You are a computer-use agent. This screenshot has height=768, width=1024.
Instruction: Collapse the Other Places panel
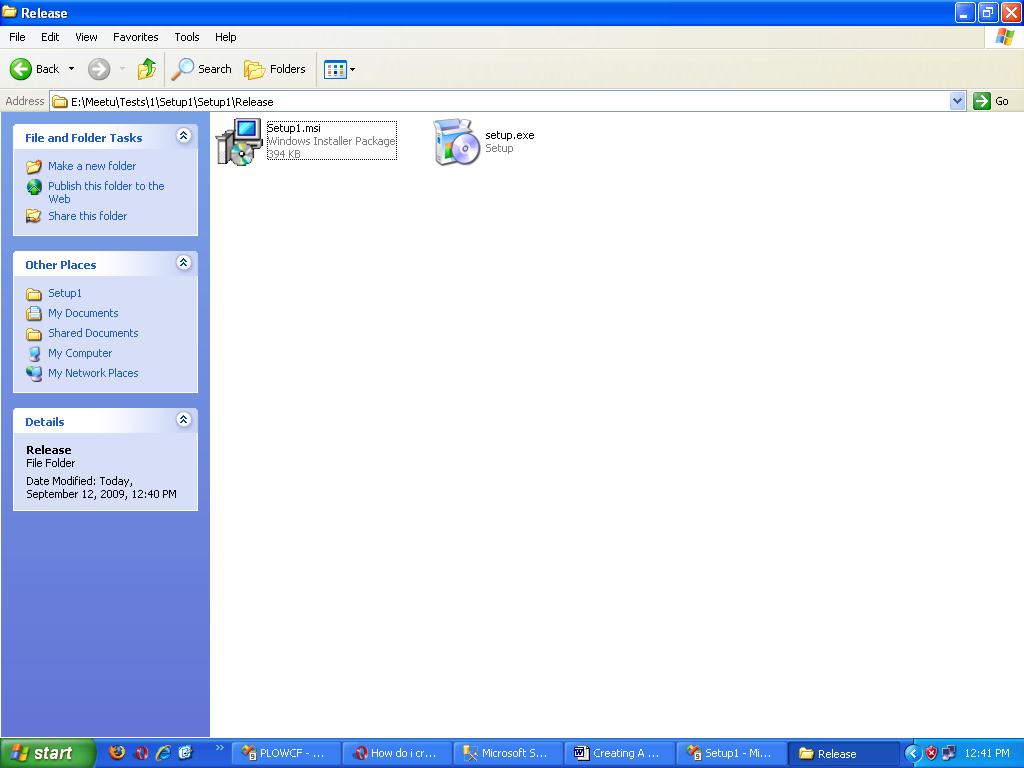pos(184,263)
